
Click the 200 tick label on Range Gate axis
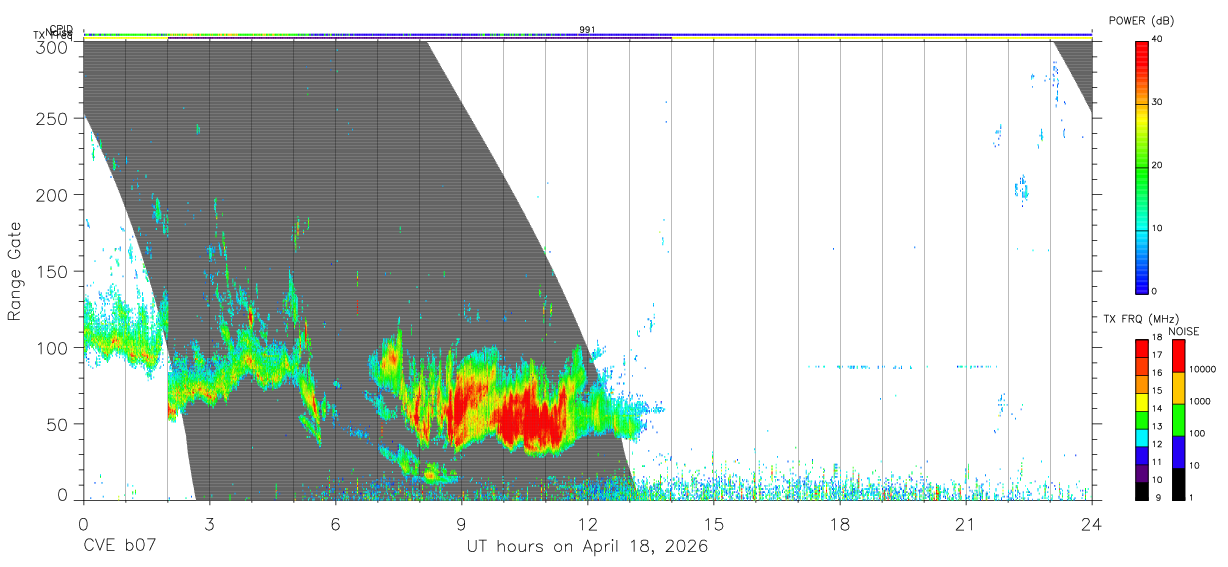click(x=53, y=195)
